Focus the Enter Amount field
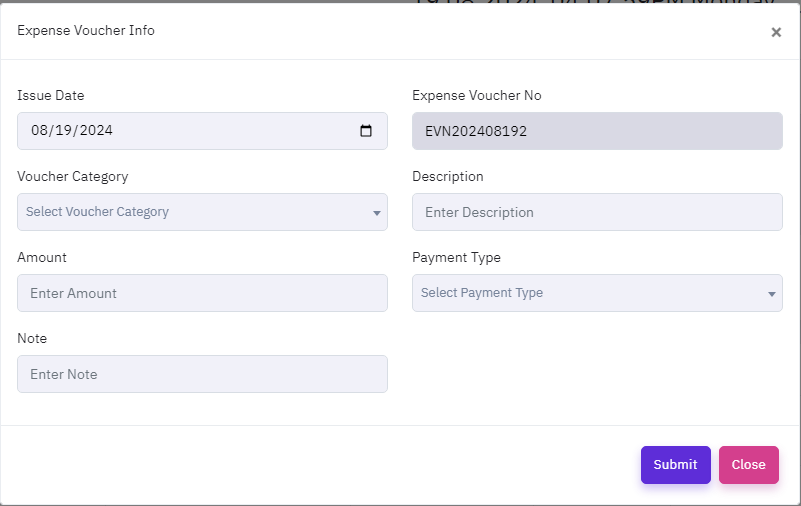Screen dimensions: 801x506 click(x=202, y=293)
